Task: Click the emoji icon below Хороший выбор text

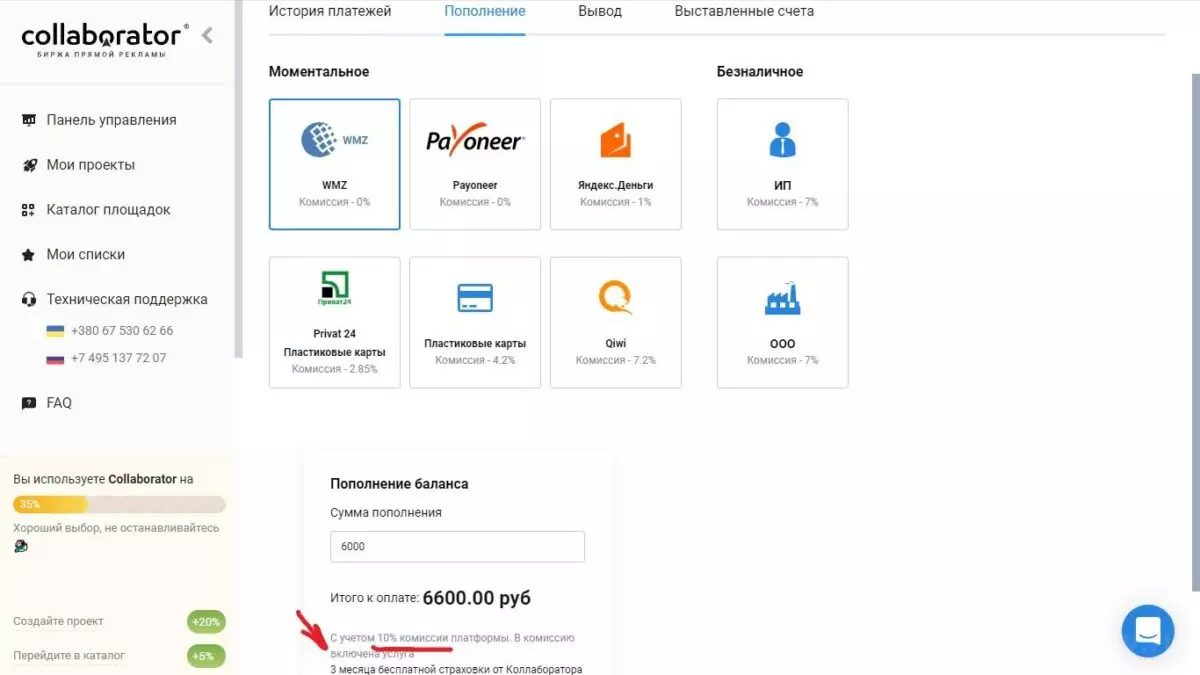Action: (x=21, y=546)
